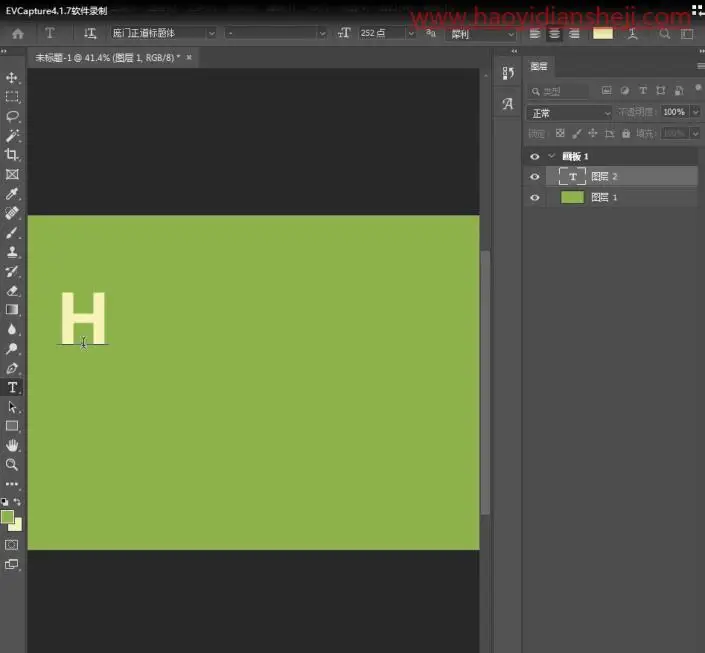The width and height of the screenshot is (705, 653).
Task: Toggle text orientation button
Action: (90, 33)
